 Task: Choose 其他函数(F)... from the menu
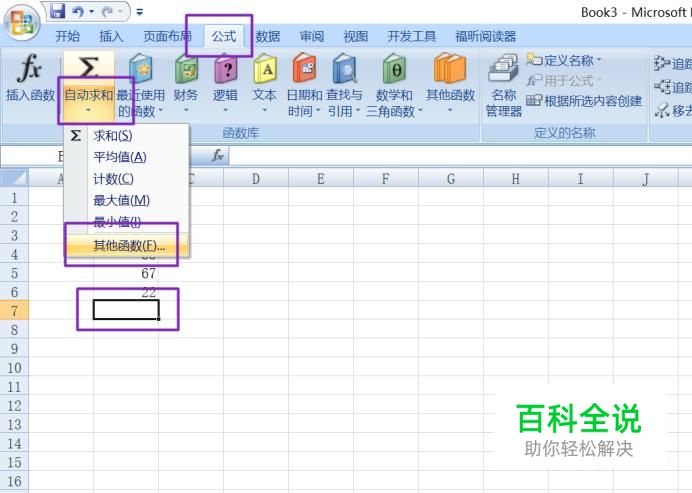pos(127,245)
